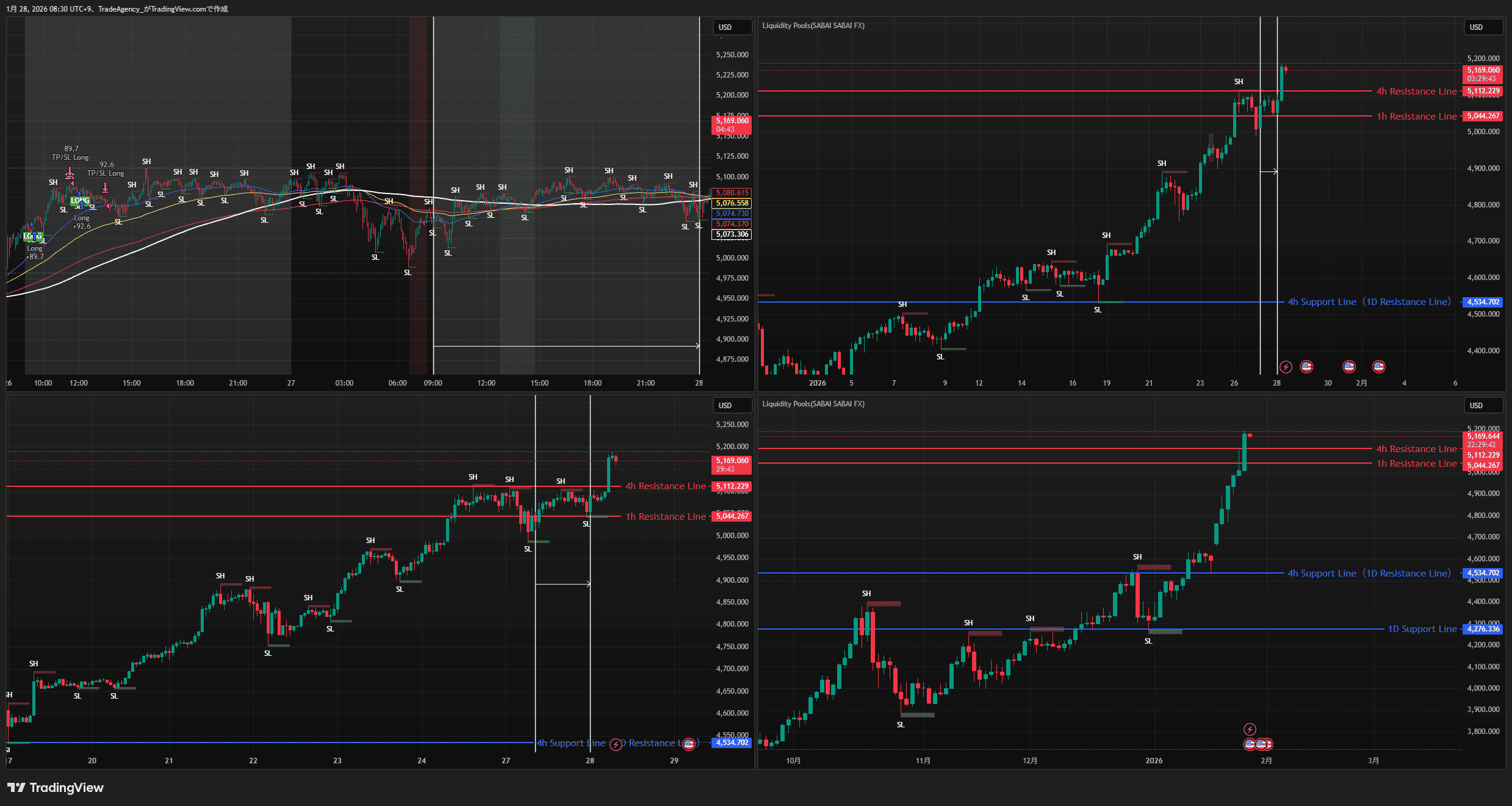Click the leftmost US flag event icon on the monthly chart

point(1248,744)
